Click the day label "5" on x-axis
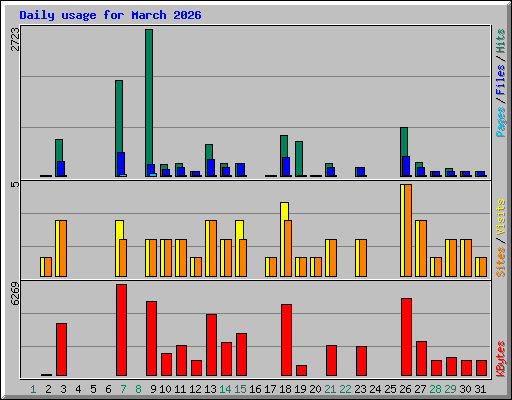Image resolution: width=512 pixels, height=400 pixels. pos(93,389)
